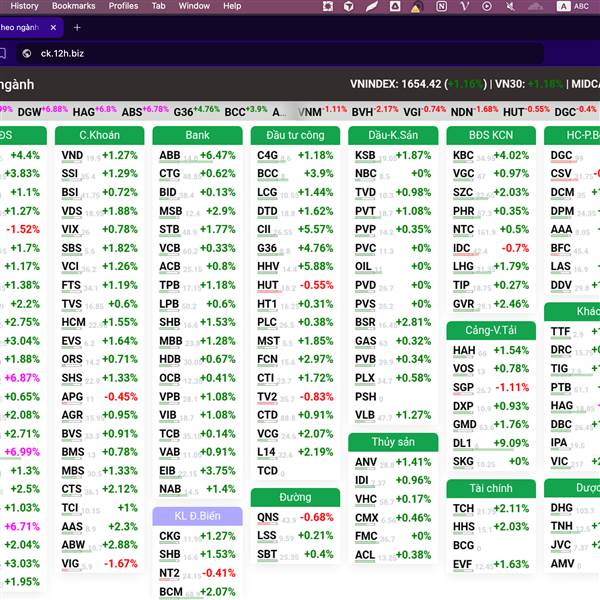600x600 pixels.
Task: Select the C.Khoán sector header
Action: tap(99, 135)
